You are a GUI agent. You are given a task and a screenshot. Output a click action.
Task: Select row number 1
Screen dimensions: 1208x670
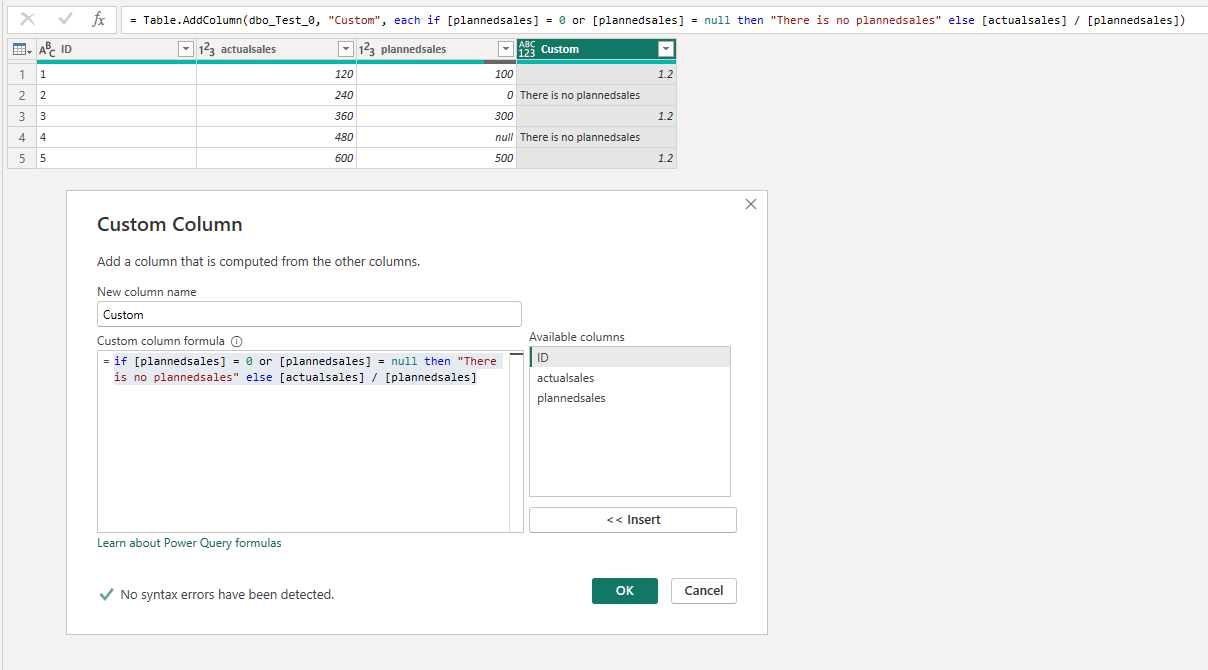(21, 74)
